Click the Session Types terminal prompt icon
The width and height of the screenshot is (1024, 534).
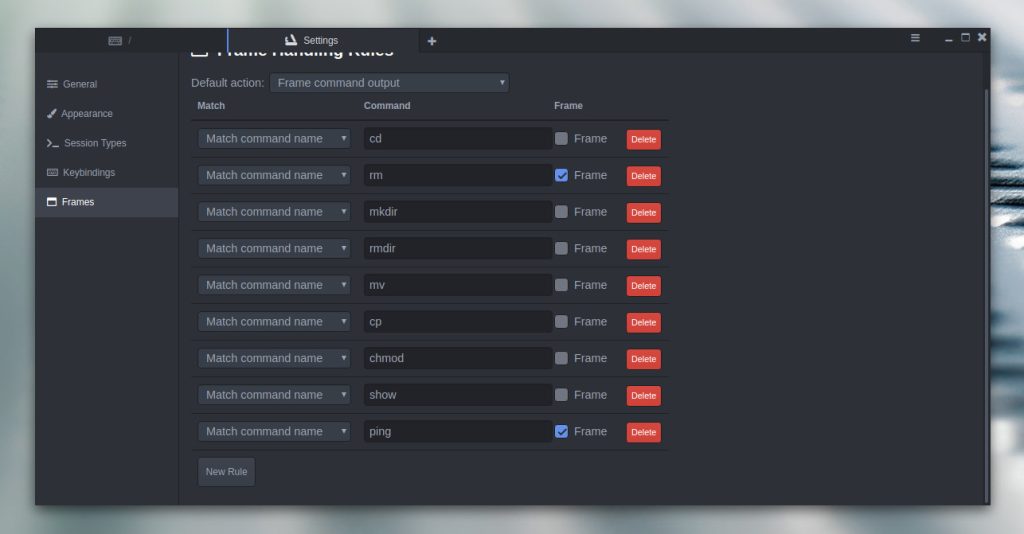point(52,143)
